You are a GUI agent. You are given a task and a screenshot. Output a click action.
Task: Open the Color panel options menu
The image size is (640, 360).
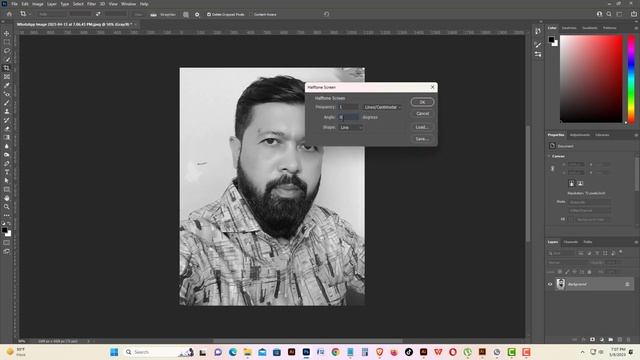coord(636,28)
